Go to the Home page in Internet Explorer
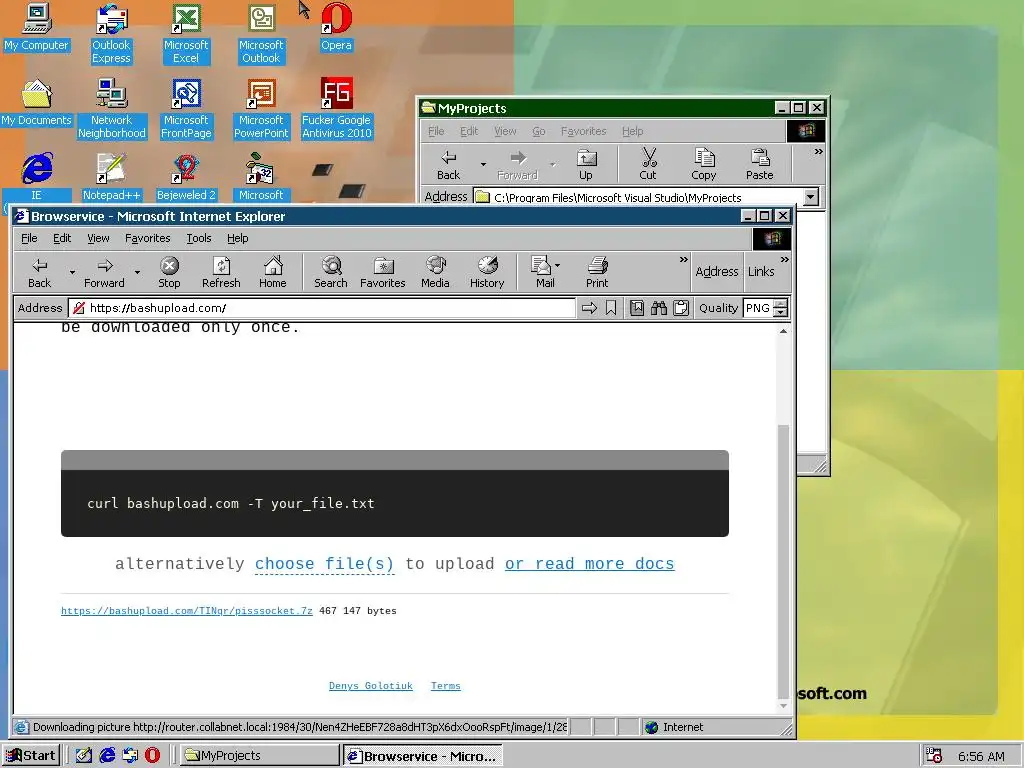The image size is (1024, 768). [x=272, y=272]
